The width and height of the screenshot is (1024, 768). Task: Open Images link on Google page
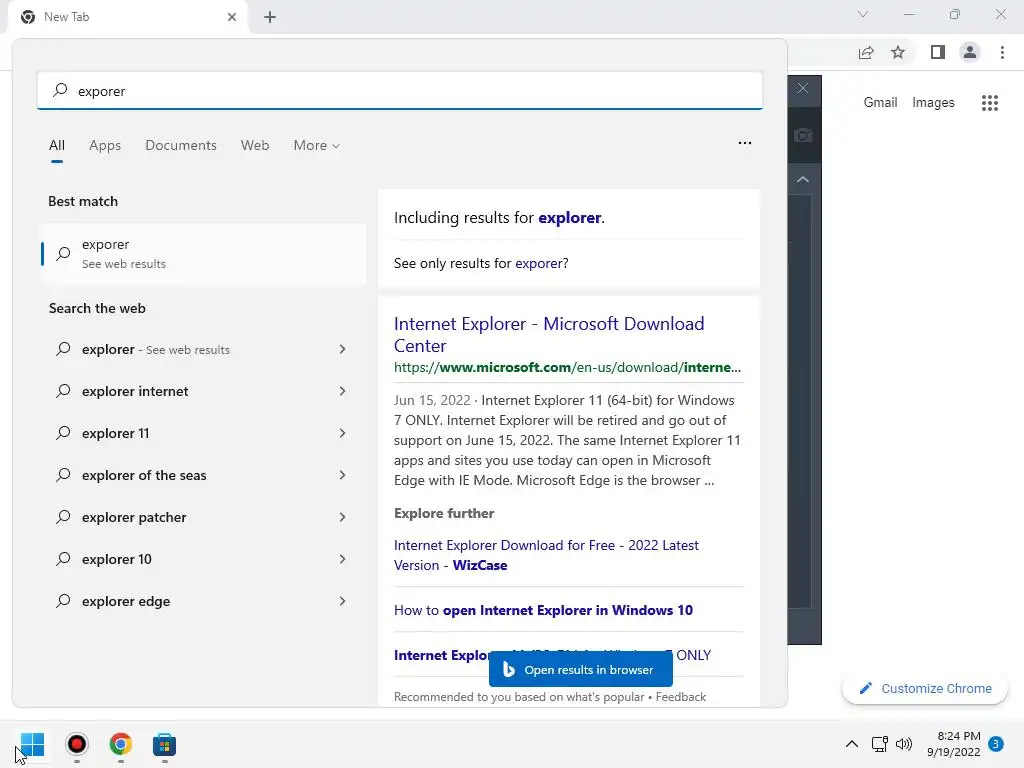[933, 103]
